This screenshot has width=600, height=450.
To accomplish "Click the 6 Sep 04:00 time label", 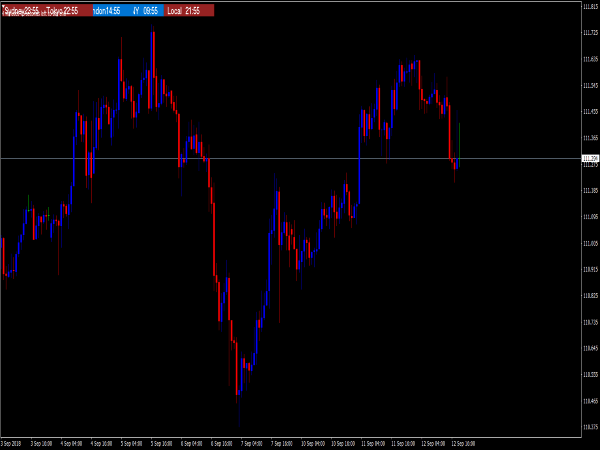I will coord(191,443).
